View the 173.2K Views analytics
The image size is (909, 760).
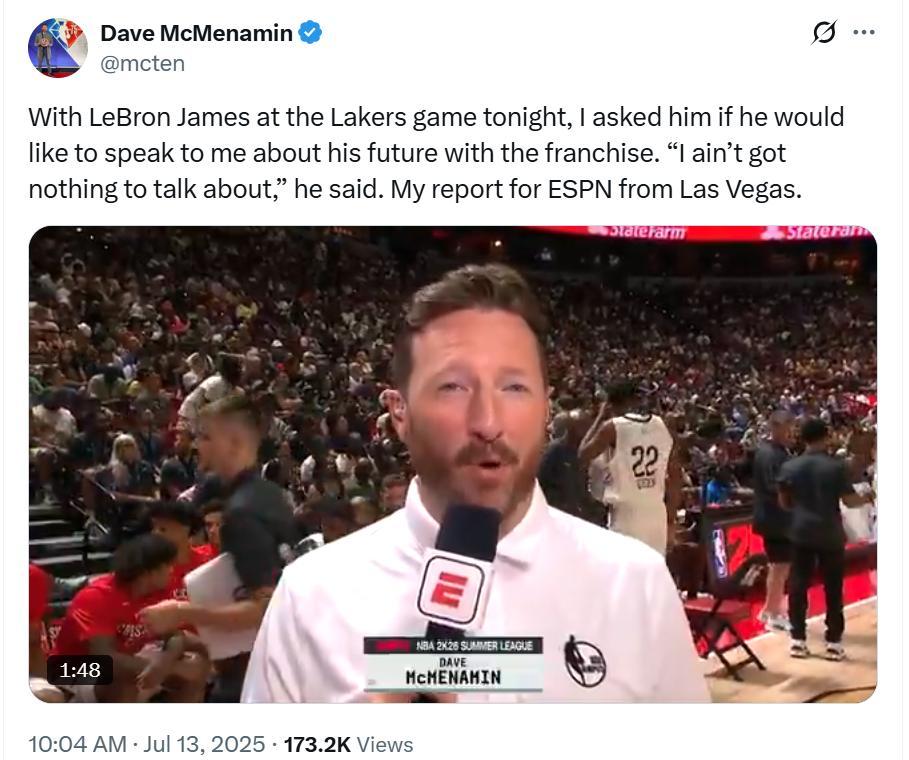click(348, 744)
